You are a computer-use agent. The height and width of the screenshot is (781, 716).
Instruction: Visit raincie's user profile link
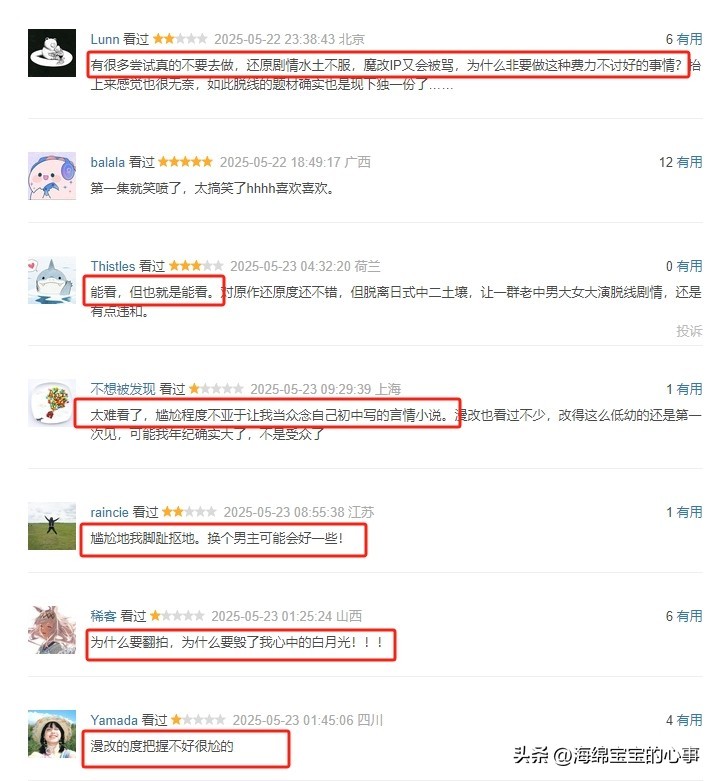click(110, 512)
